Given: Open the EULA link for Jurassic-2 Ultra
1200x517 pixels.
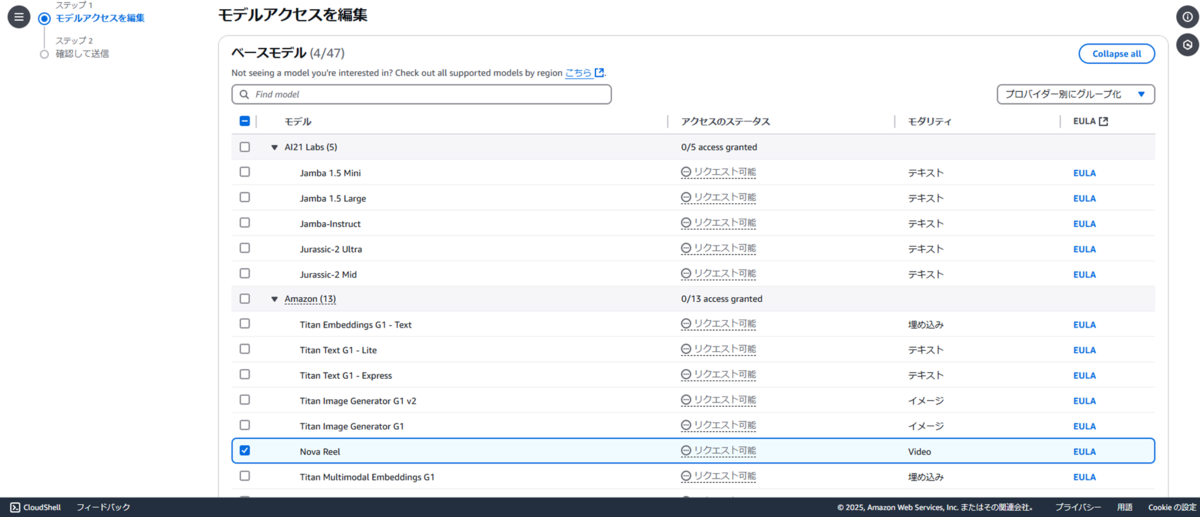Looking at the screenshot, I should [1084, 249].
